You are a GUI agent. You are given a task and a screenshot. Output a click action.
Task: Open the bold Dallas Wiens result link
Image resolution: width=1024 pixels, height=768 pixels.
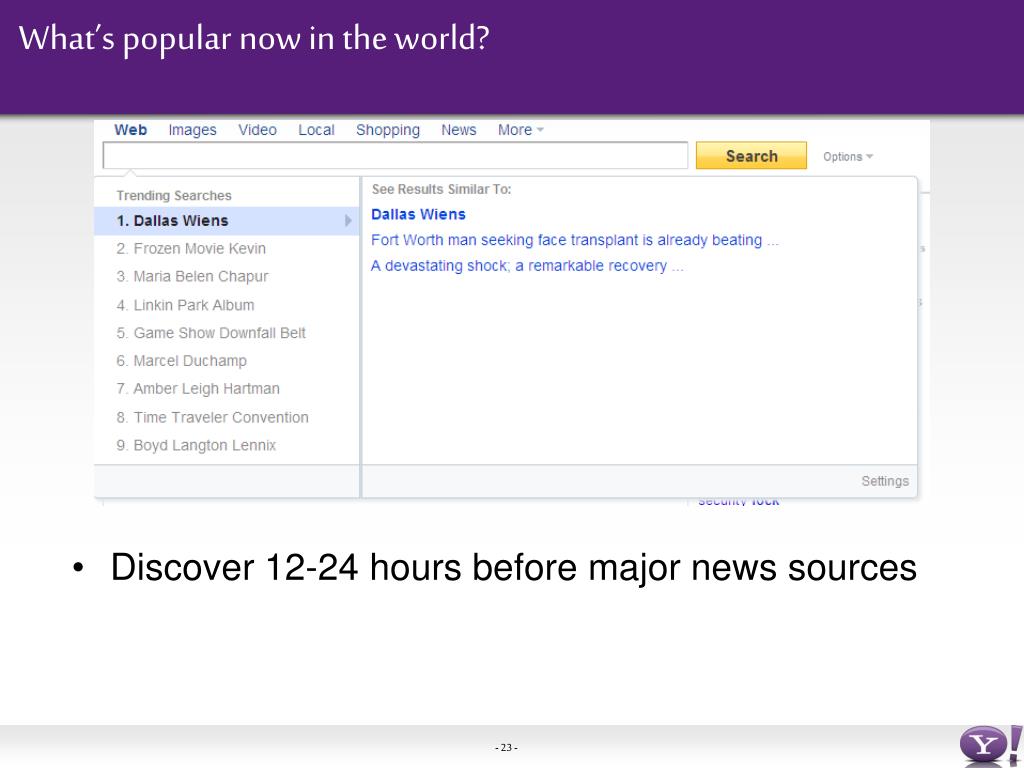click(x=418, y=214)
